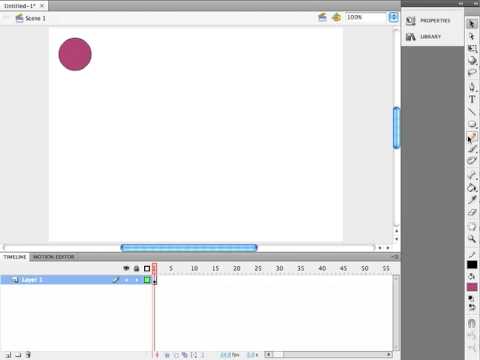Click the black stroke color swatch
480x360 pixels.
[x=472, y=265]
